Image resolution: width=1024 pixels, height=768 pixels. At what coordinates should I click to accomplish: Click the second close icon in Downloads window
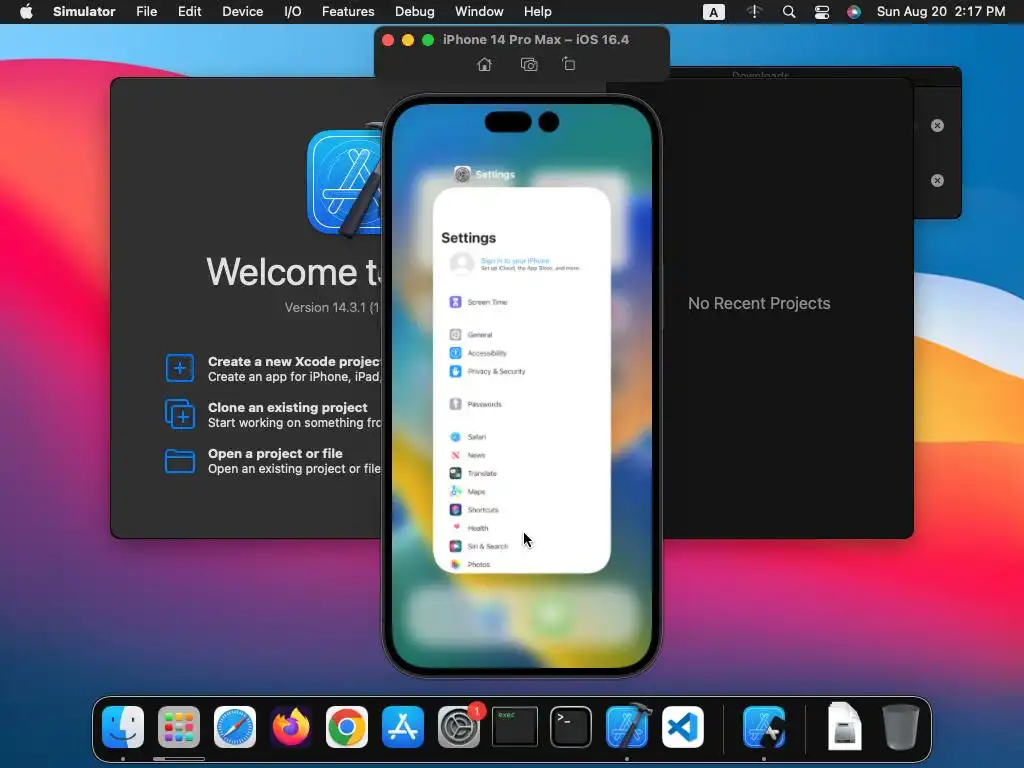click(937, 180)
